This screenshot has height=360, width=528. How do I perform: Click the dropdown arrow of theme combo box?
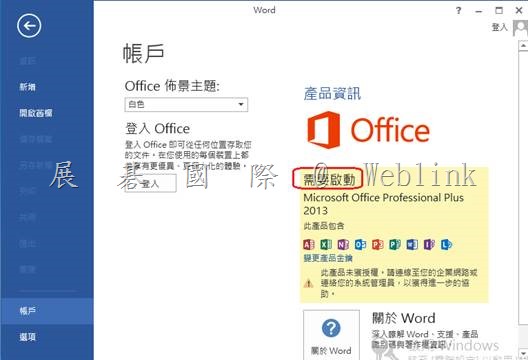(241, 104)
